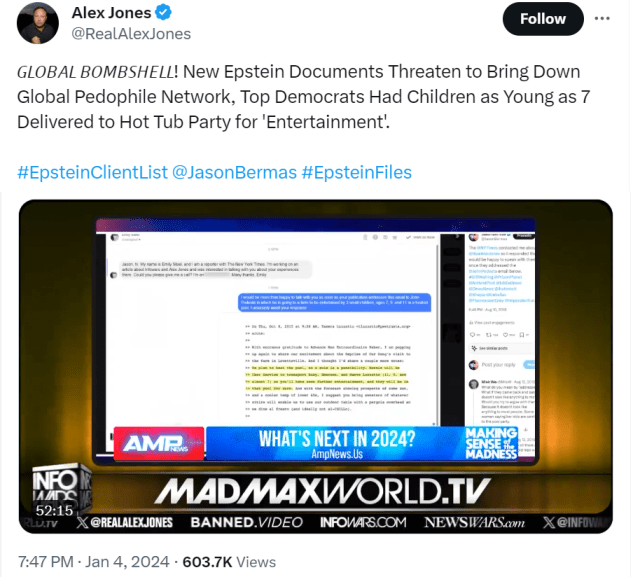Viewport: 640px width, 577px height.
Task: Click the blue verified badge
Action: (164, 13)
